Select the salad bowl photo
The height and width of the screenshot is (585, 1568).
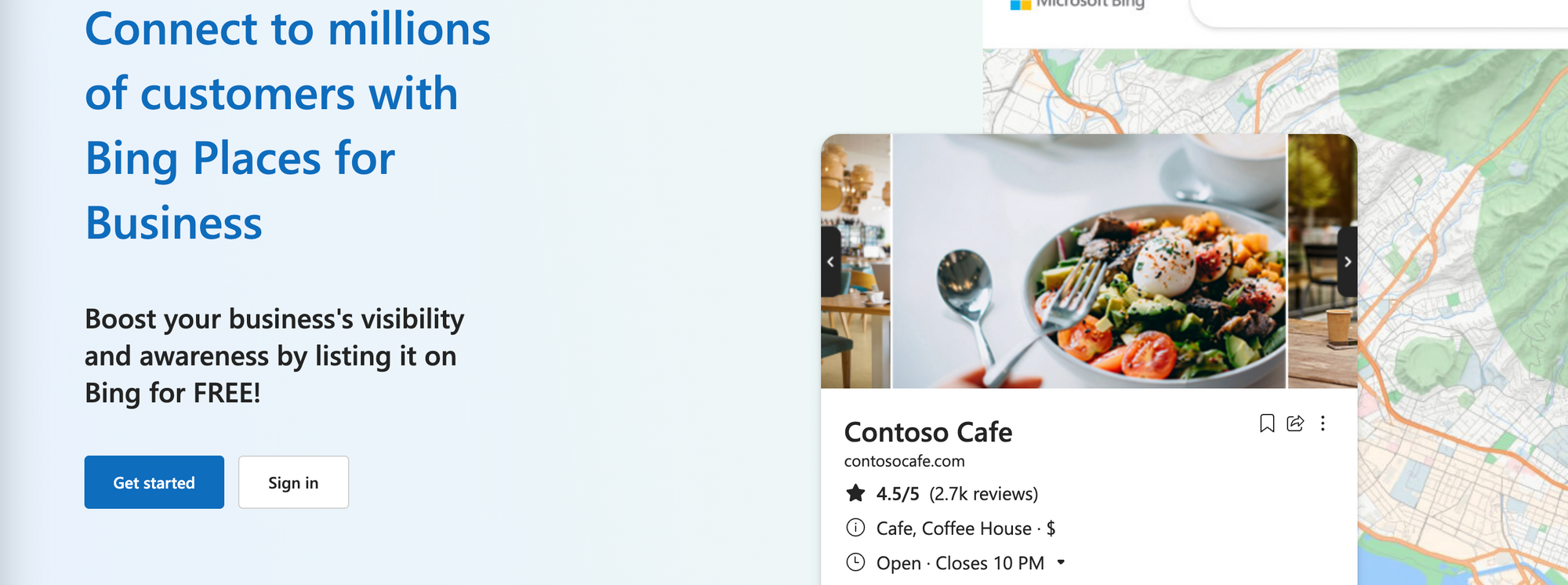(x=1090, y=261)
